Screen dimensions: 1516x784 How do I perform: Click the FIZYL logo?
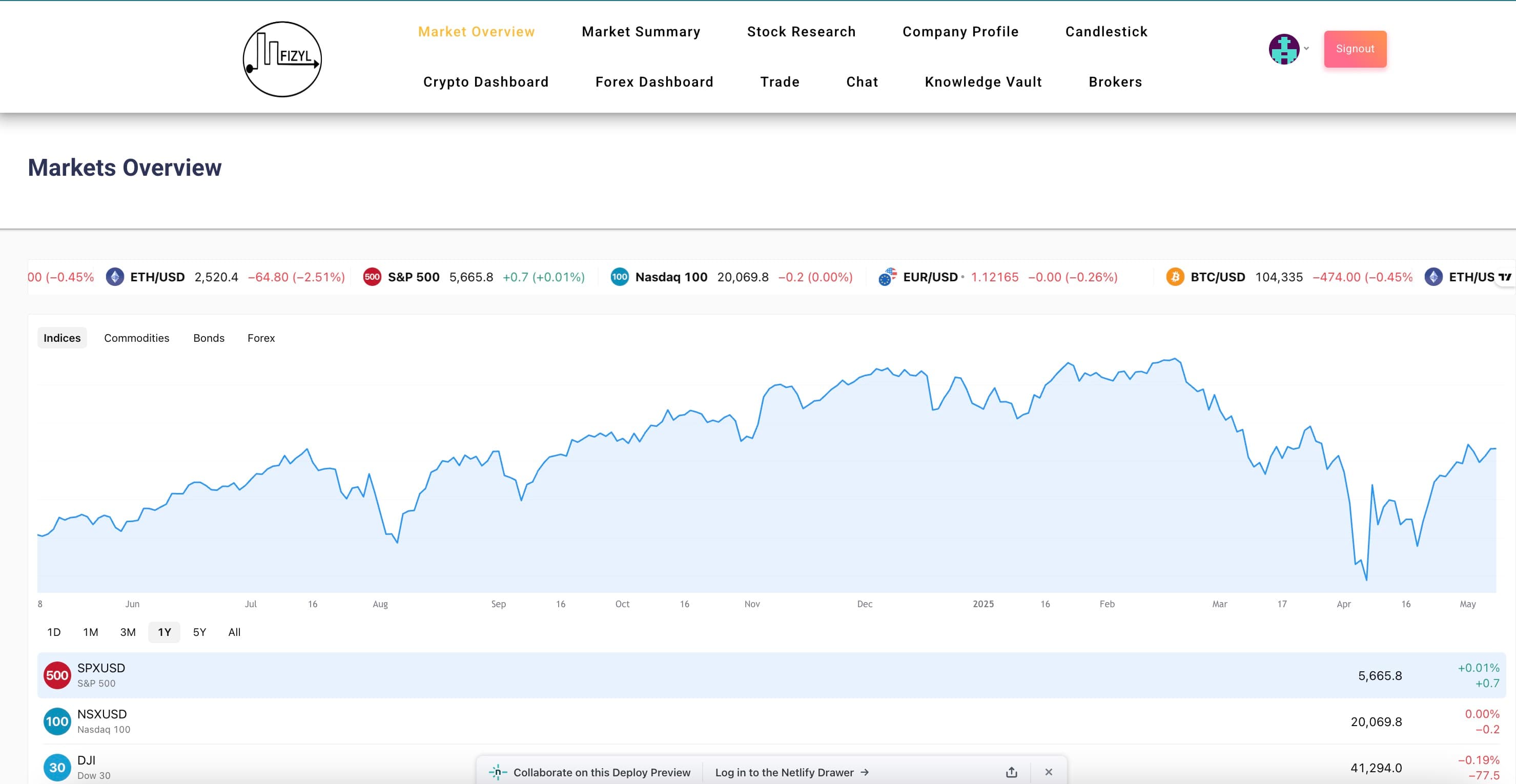[x=282, y=58]
